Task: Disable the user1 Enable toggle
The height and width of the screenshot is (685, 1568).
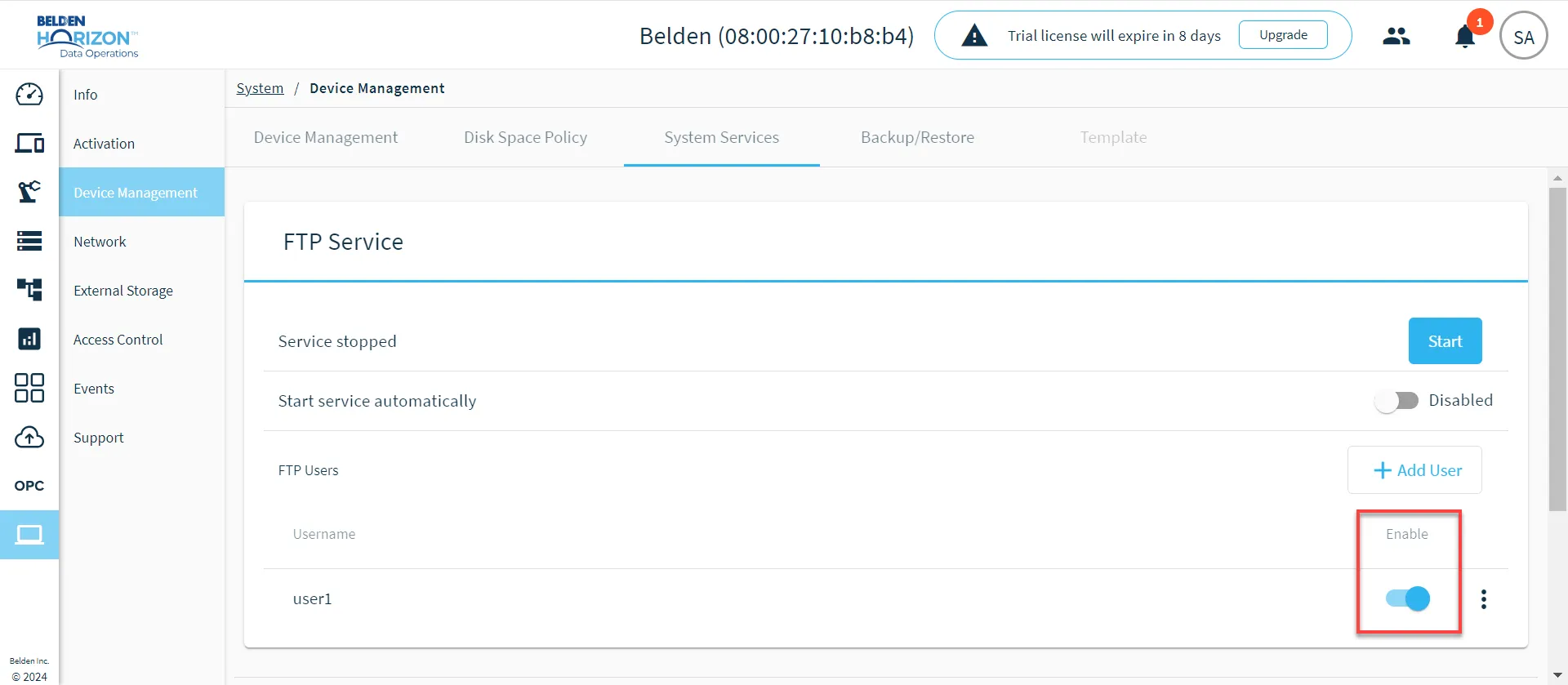Action: click(x=1408, y=598)
